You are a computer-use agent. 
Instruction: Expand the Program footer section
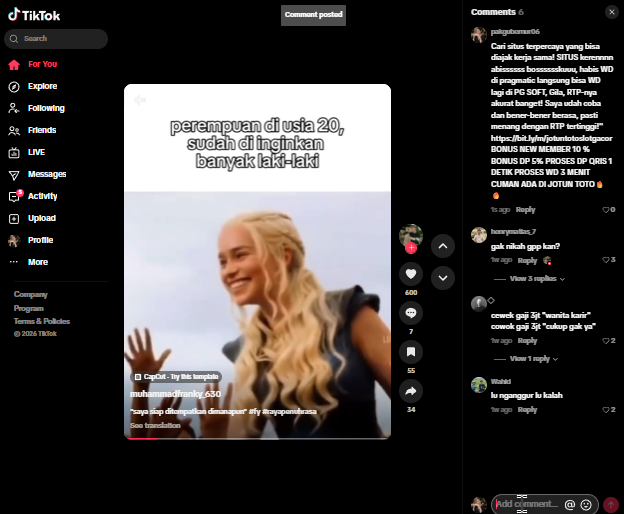click(29, 308)
